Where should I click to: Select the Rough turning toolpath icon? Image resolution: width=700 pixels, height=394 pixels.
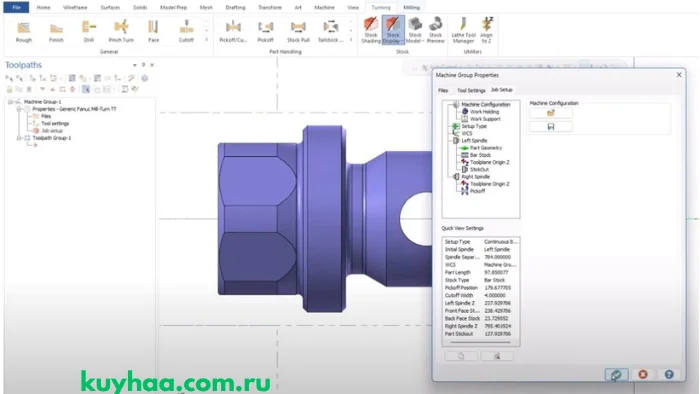click(24, 31)
